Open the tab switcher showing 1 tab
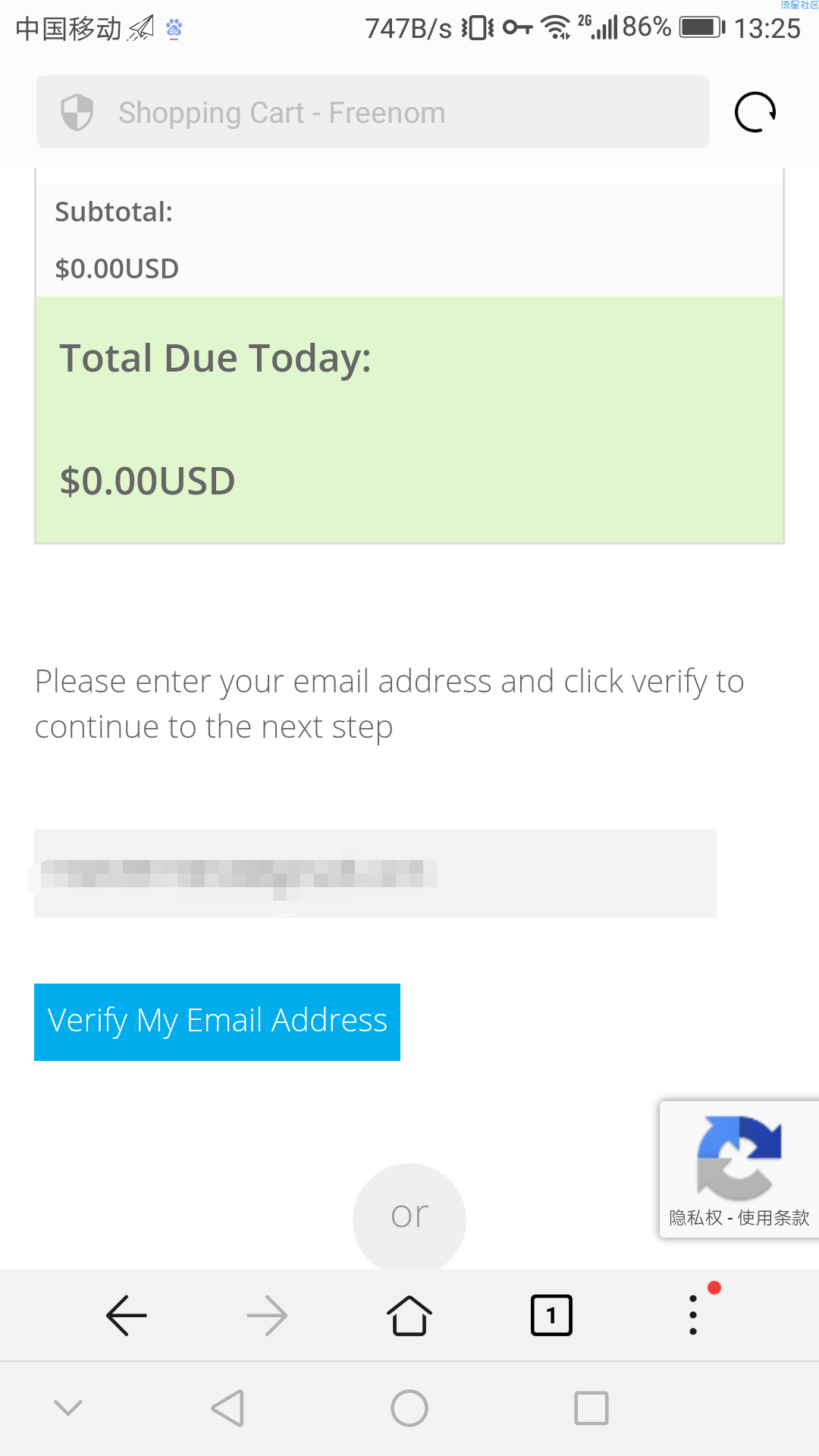The image size is (819, 1456). pyautogui.click(x=551, y=1315)
